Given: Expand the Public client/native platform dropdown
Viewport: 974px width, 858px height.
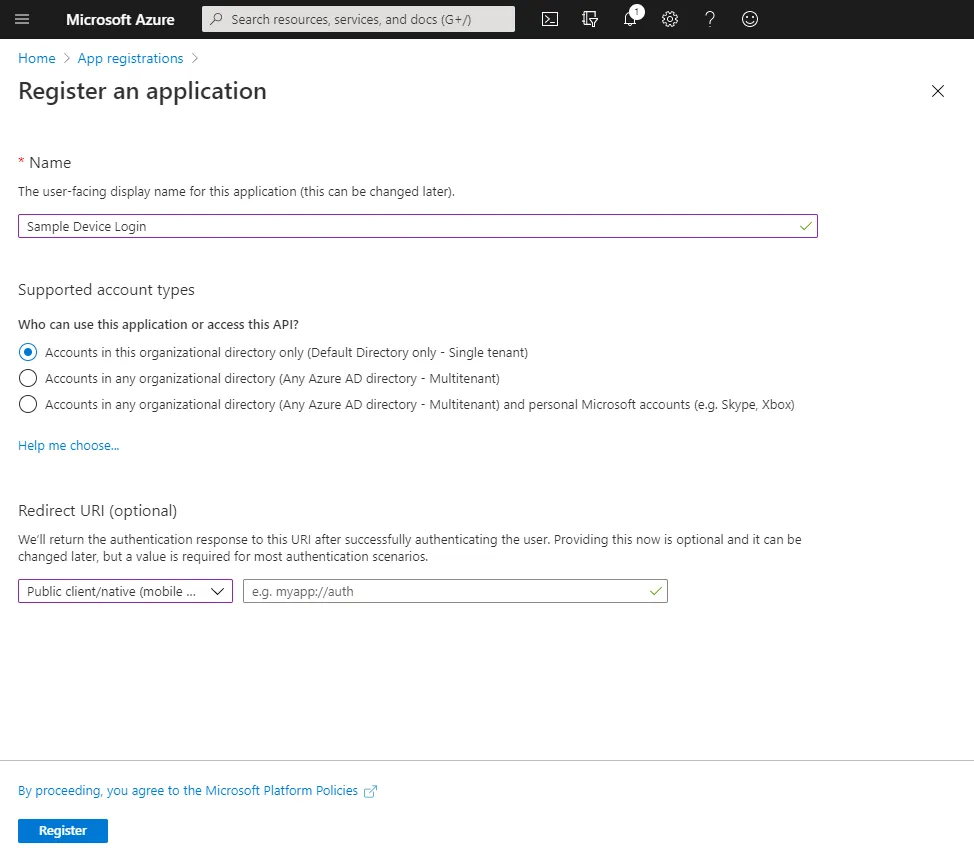Looking at the screenshot, I should point(125,591).
